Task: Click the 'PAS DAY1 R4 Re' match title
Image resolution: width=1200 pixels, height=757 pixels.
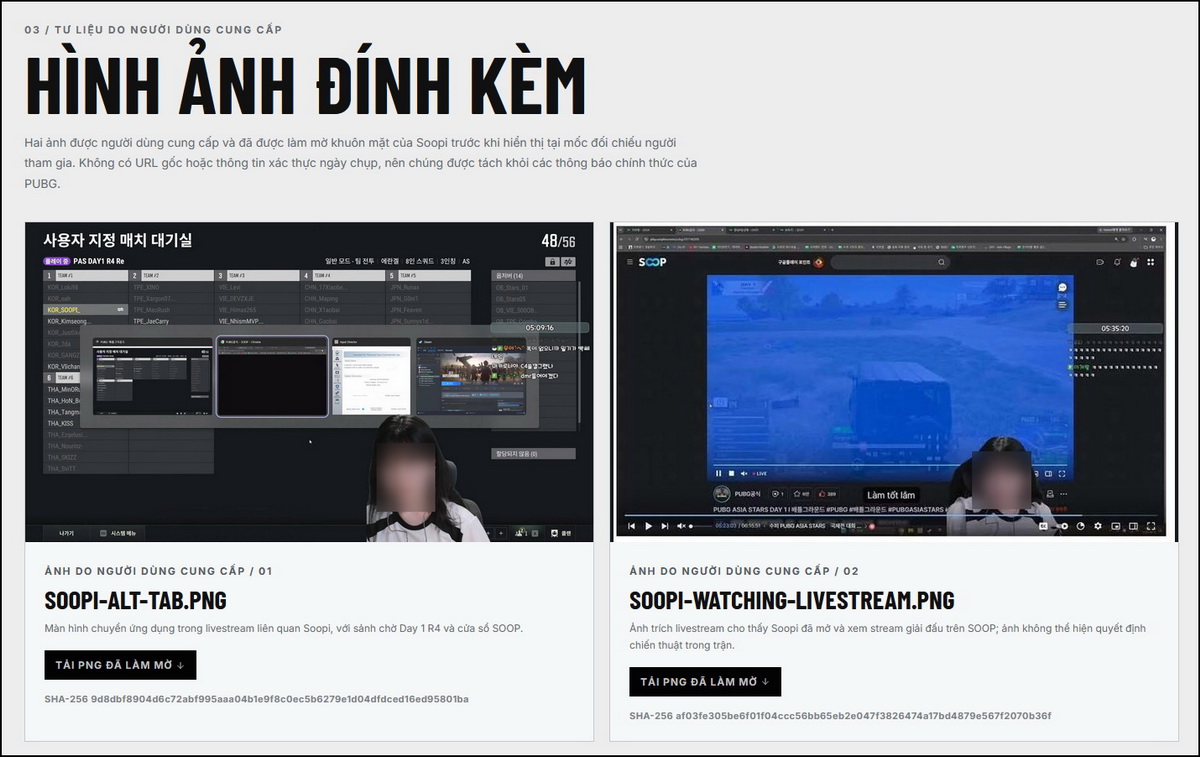Action: pyautogui.click(x=99, y=261)
